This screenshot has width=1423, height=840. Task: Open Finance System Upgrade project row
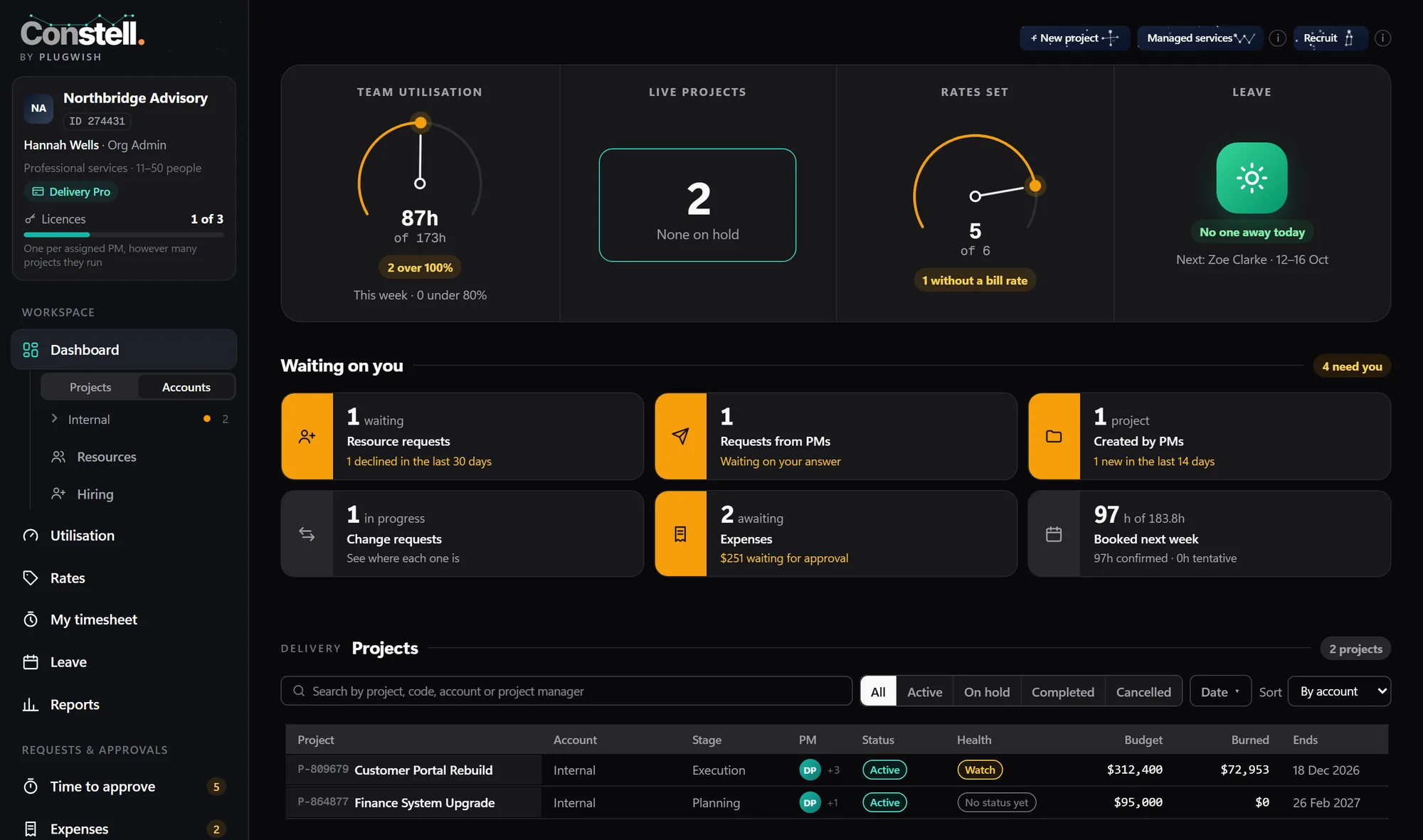point(837,803)
